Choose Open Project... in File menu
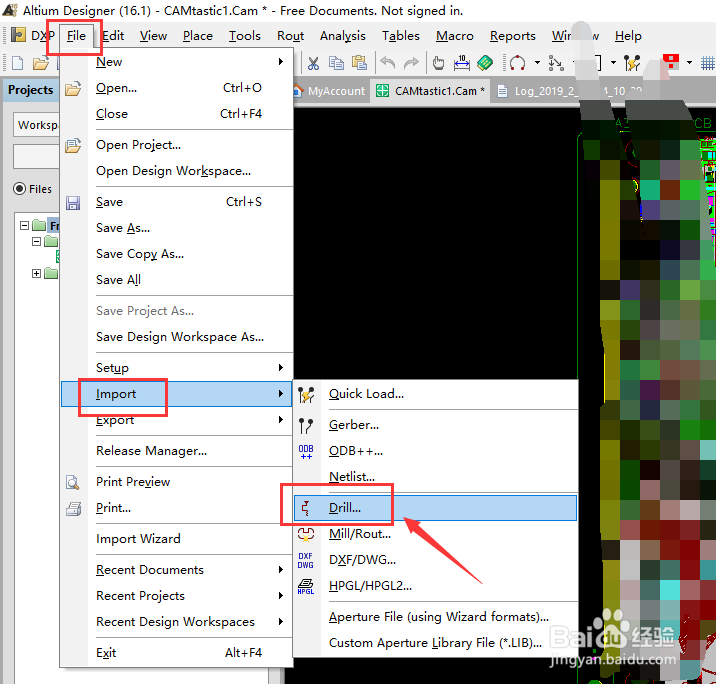 click(177, 145)
